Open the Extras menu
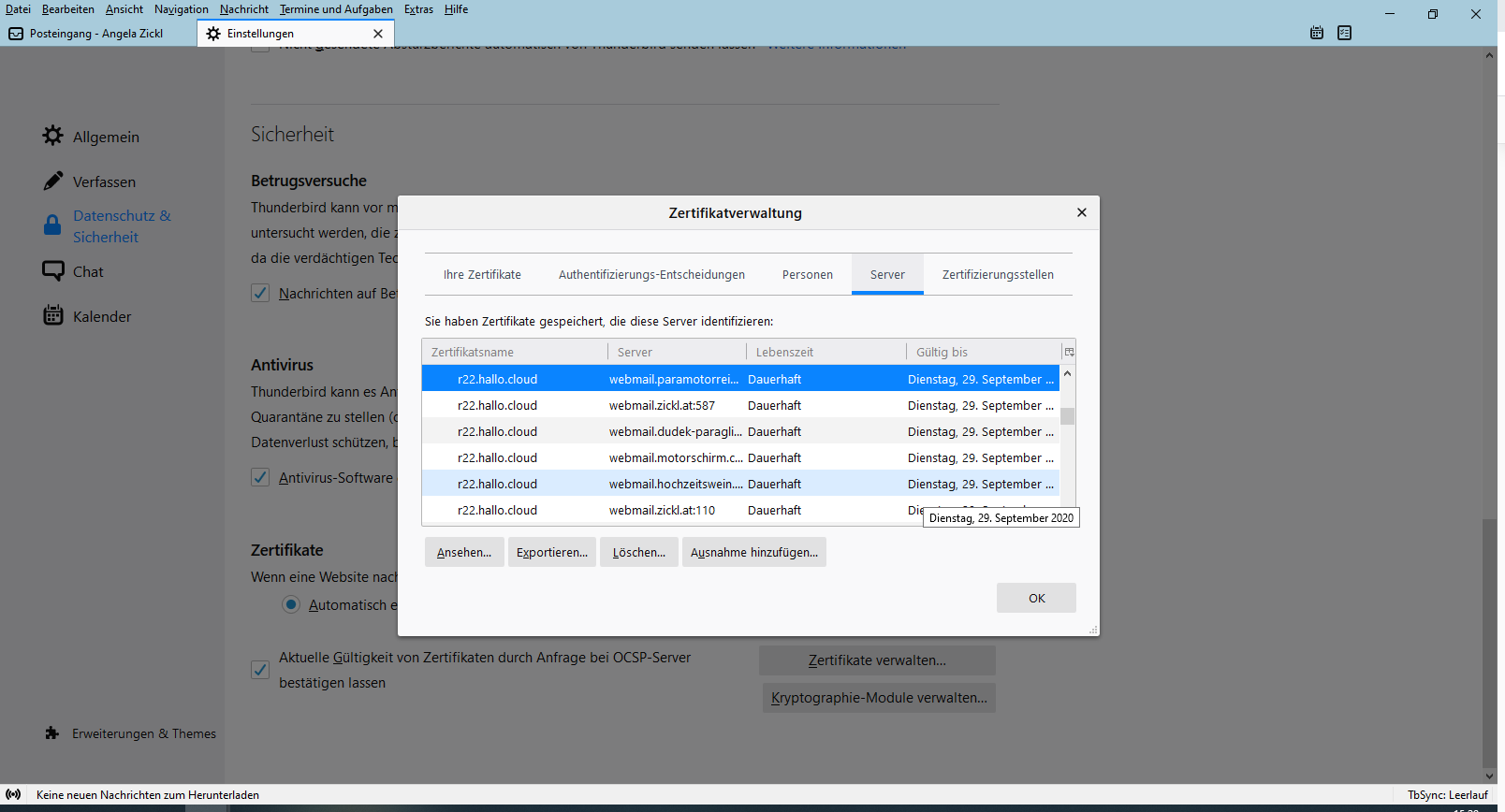This screenshot has height=812, width=1505. [x=418, y=9]
